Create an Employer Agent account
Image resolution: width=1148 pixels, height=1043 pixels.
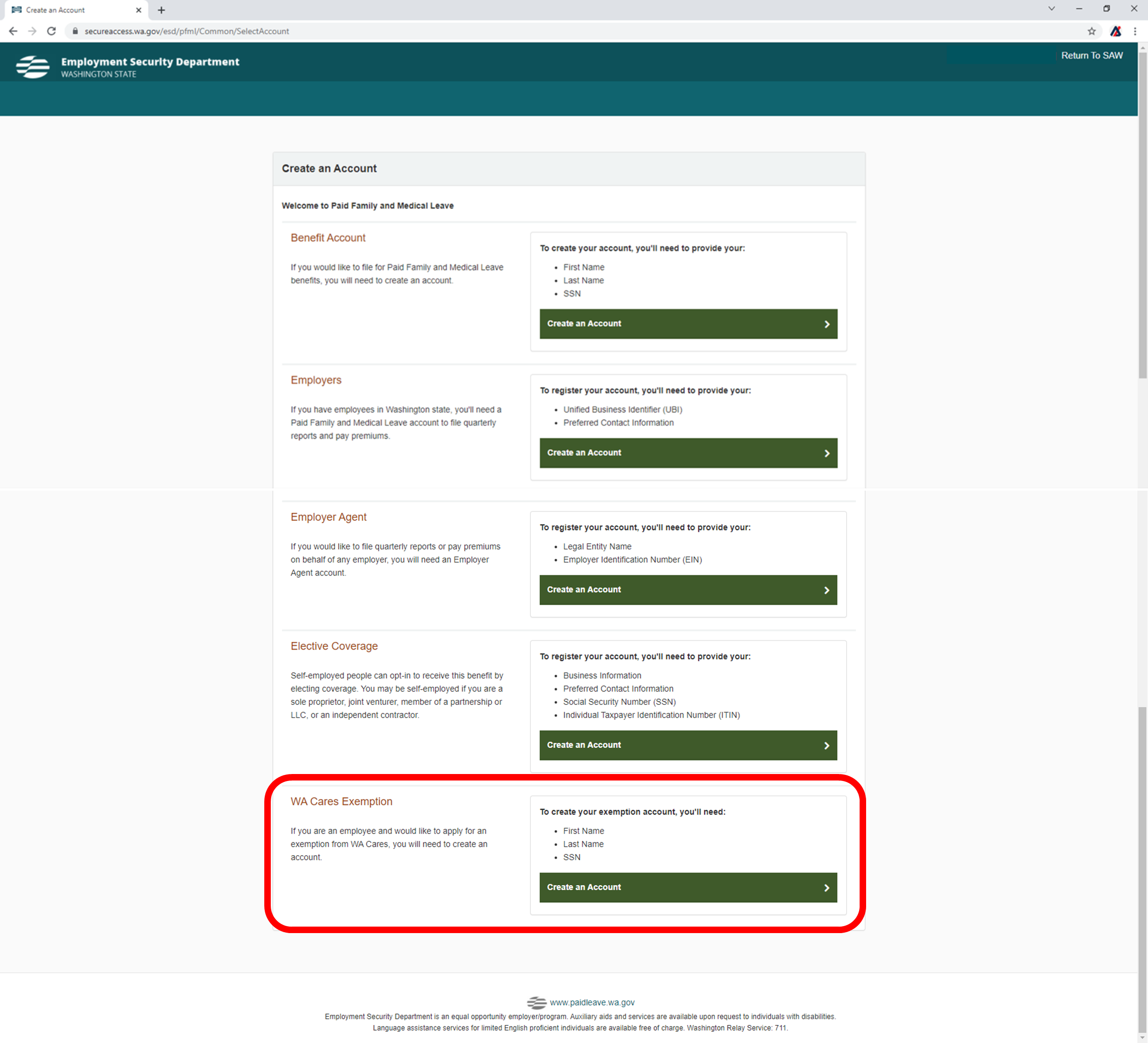coord(688,589)
